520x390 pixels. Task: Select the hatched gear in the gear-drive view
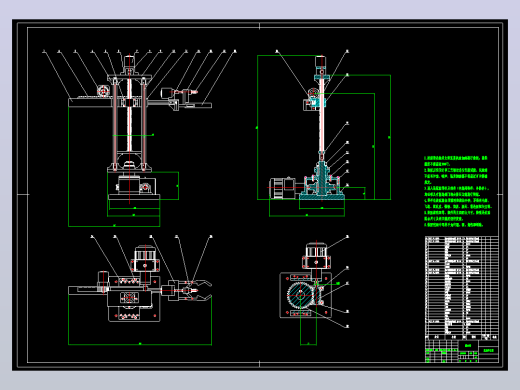[x=301, y=295]
